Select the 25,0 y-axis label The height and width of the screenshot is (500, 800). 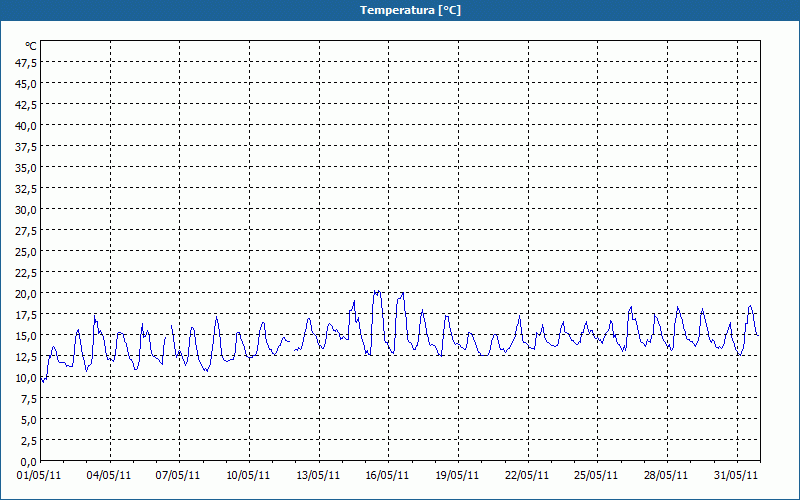27,252
